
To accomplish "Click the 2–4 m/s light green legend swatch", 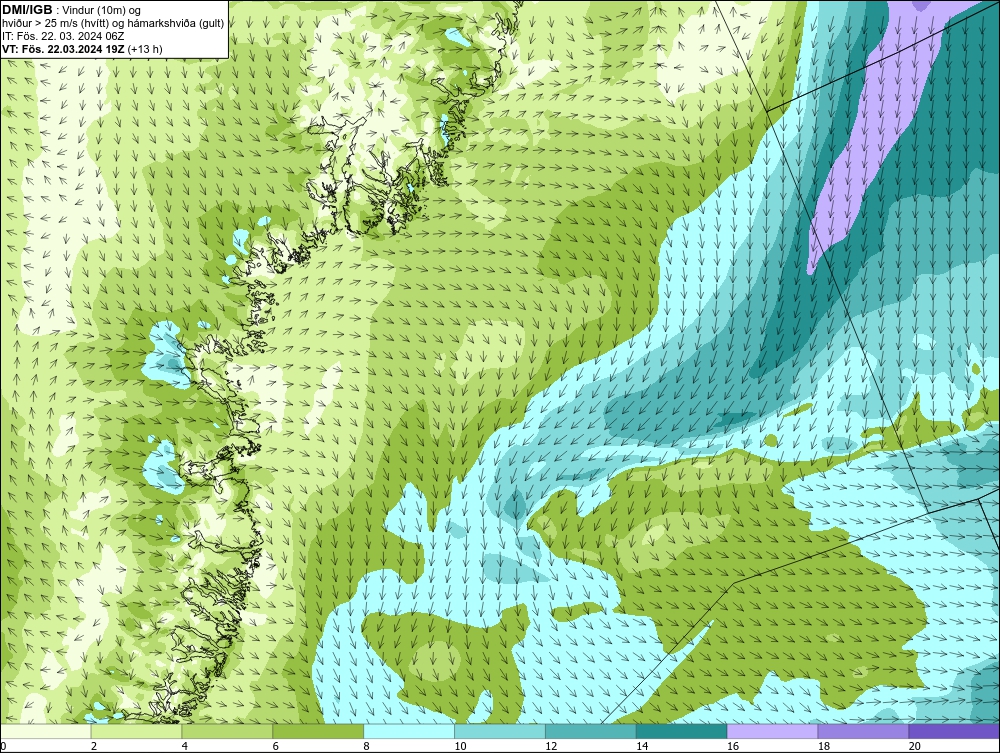I will point(136,731).
